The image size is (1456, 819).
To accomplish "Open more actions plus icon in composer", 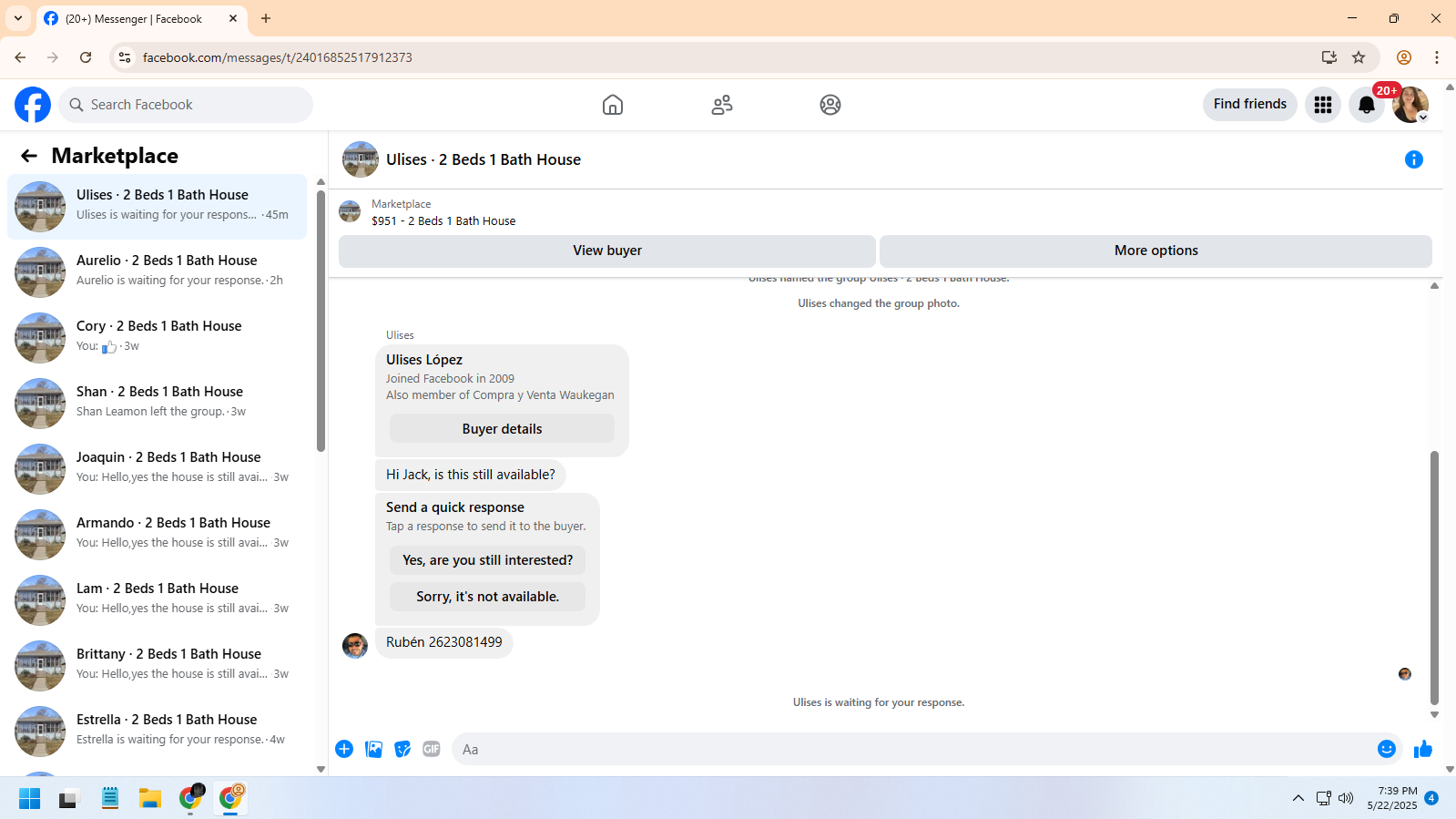I will [x=344, y=749].
